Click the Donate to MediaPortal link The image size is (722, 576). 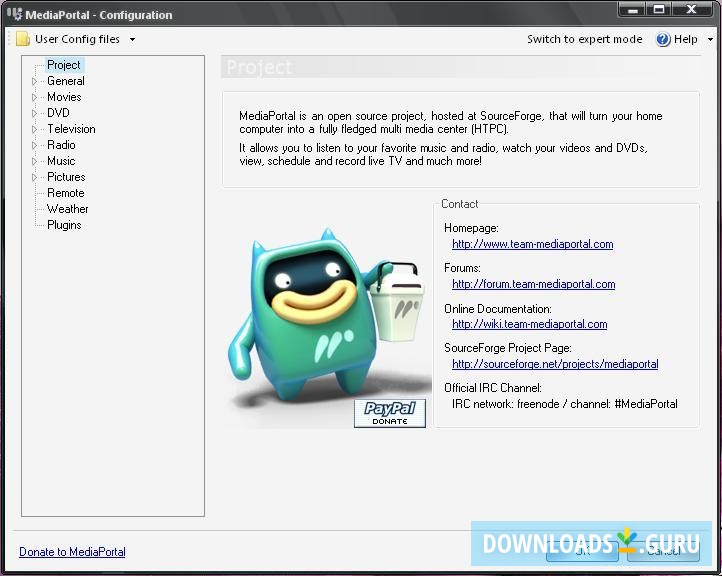click(72, 552)
